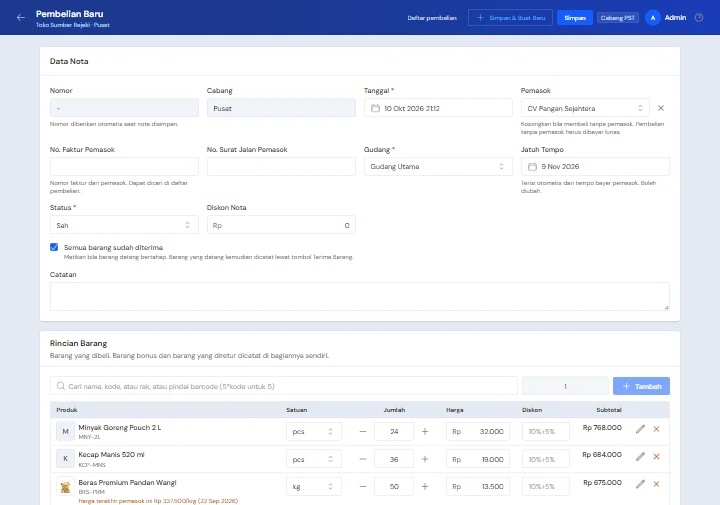Increase quantity of Kecap Manis
This screenshot has width=720, height=505.
[425, 459]
